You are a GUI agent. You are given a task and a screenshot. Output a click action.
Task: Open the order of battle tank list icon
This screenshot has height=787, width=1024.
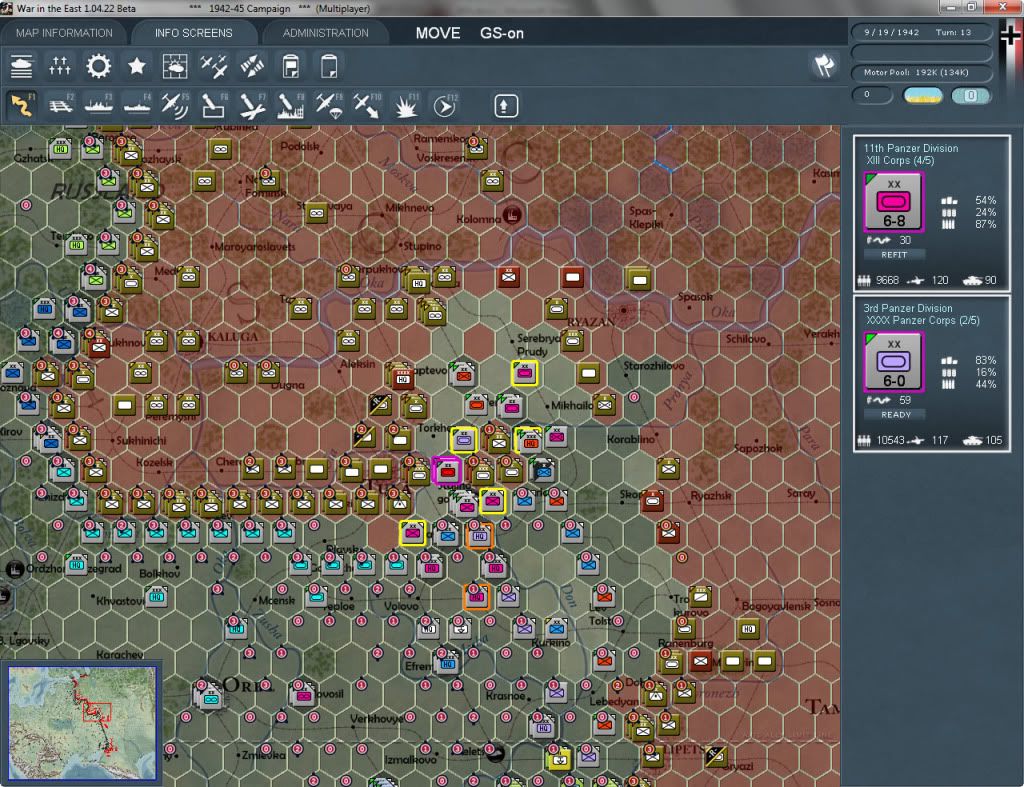(x=22, y=67)
